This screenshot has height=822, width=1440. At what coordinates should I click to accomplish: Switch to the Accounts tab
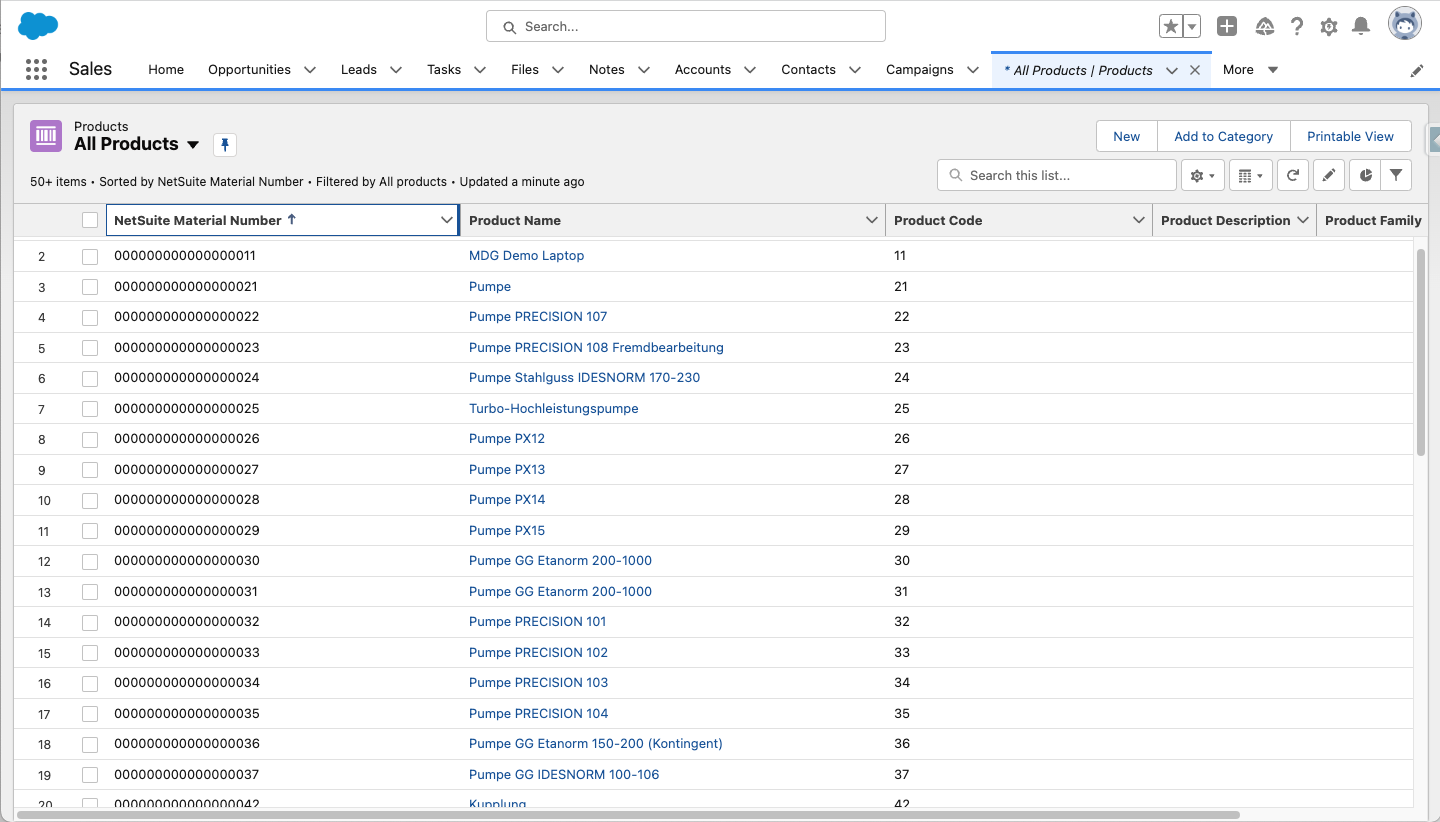pyautogui.click(x=703, y=70)
